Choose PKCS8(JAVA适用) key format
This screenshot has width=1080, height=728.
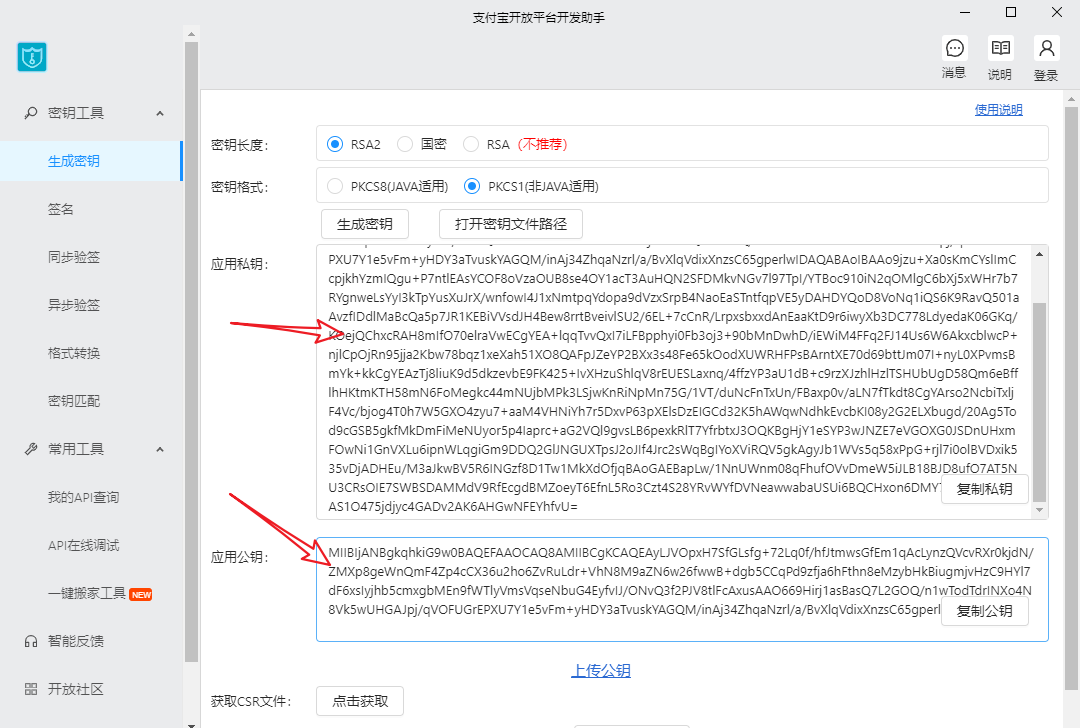[335, 186]
